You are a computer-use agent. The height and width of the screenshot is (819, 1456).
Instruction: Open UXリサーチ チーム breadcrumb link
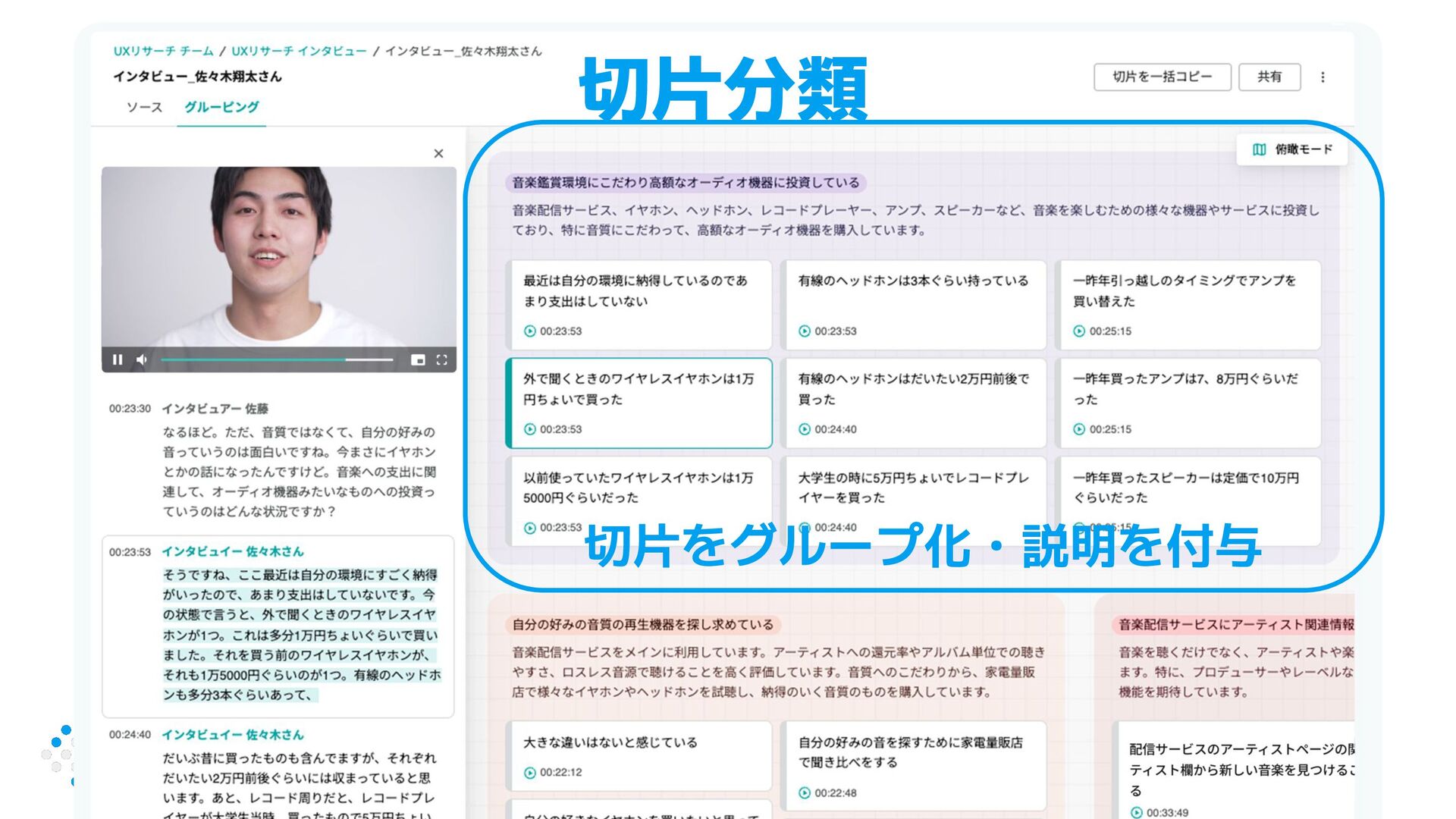click(163, 52)
